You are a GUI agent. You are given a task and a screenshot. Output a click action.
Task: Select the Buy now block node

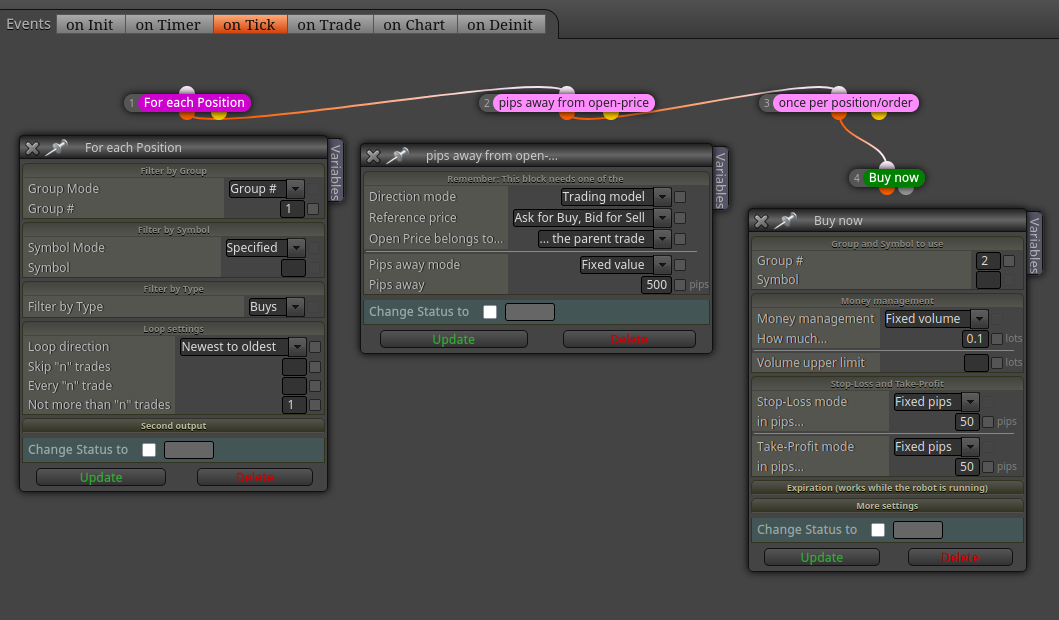(x=894, y=178)
